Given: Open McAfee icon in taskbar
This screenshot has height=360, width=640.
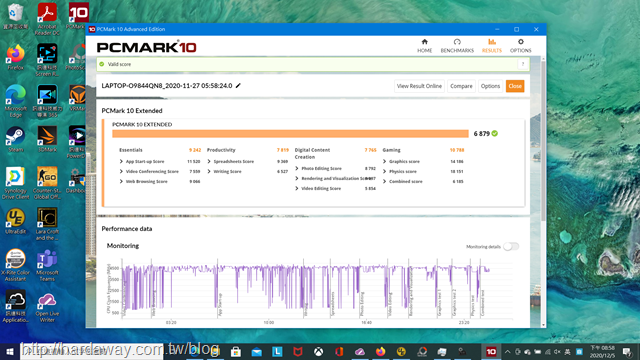Looking at the screenshot, I should (x=298, y=351).
